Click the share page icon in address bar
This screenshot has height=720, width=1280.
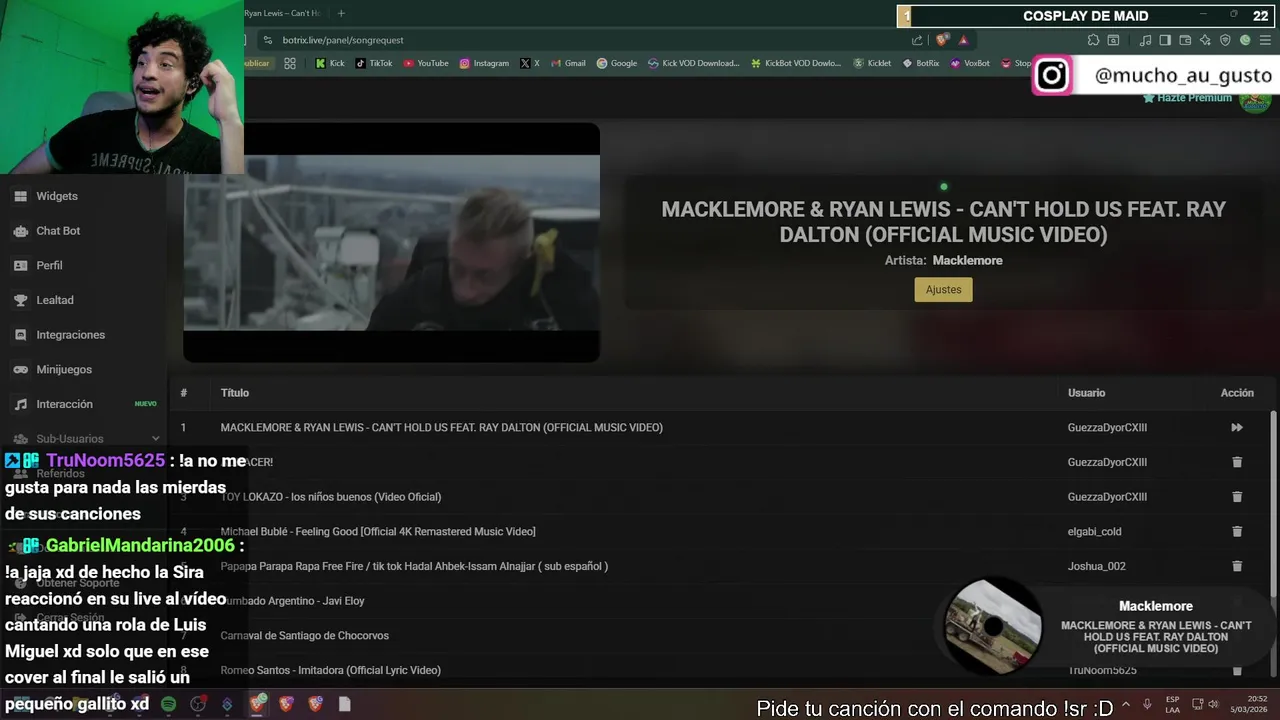pyautogui.click(x=917, y=40)
